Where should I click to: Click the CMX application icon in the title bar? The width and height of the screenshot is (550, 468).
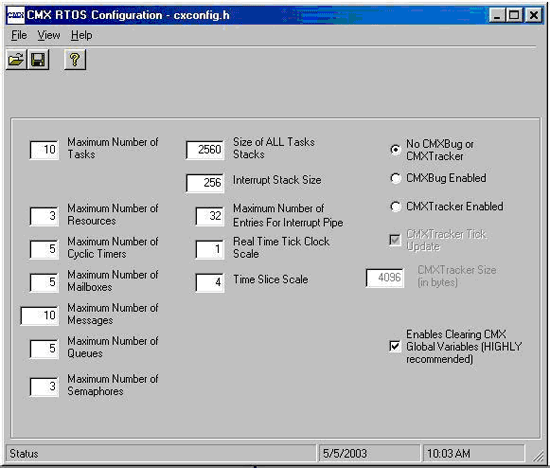16,15
